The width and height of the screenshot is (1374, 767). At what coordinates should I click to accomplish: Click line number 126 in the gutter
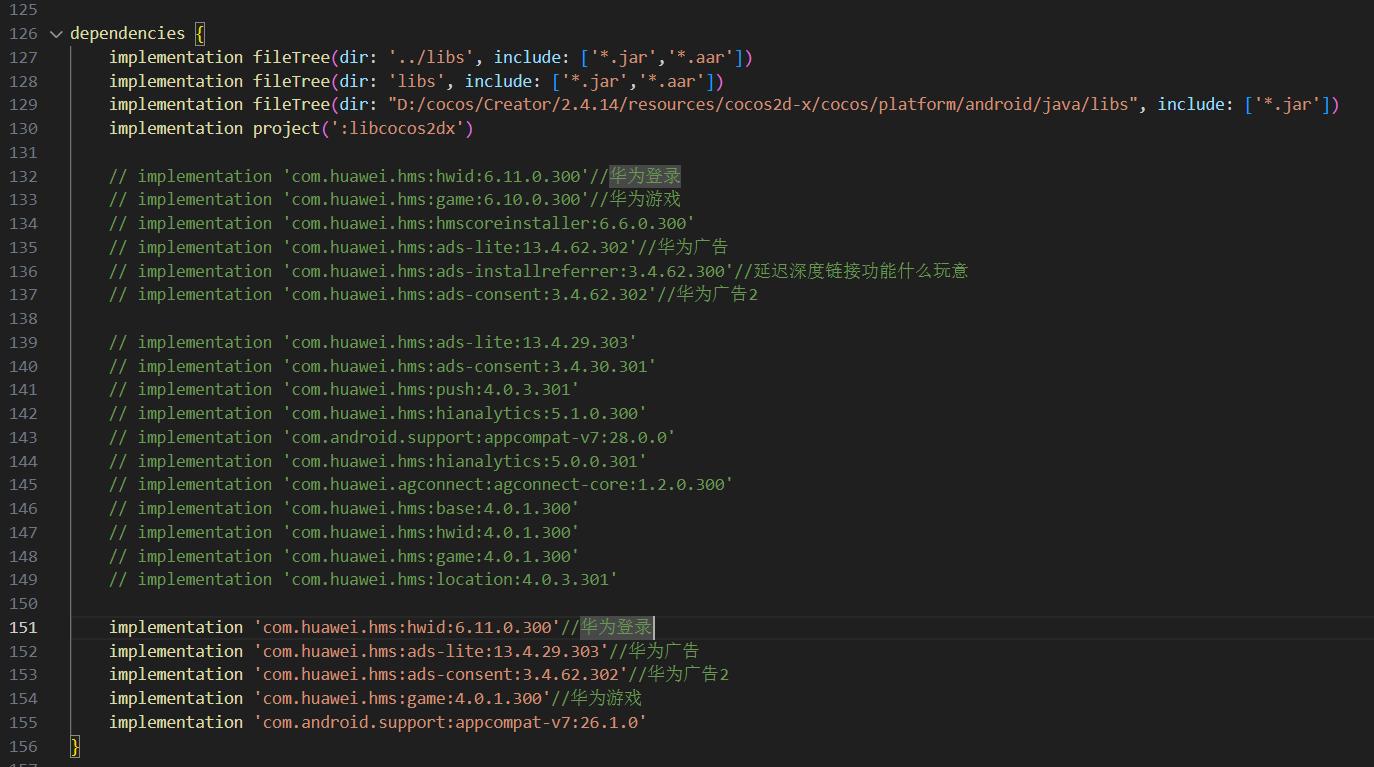pos(22,33)
